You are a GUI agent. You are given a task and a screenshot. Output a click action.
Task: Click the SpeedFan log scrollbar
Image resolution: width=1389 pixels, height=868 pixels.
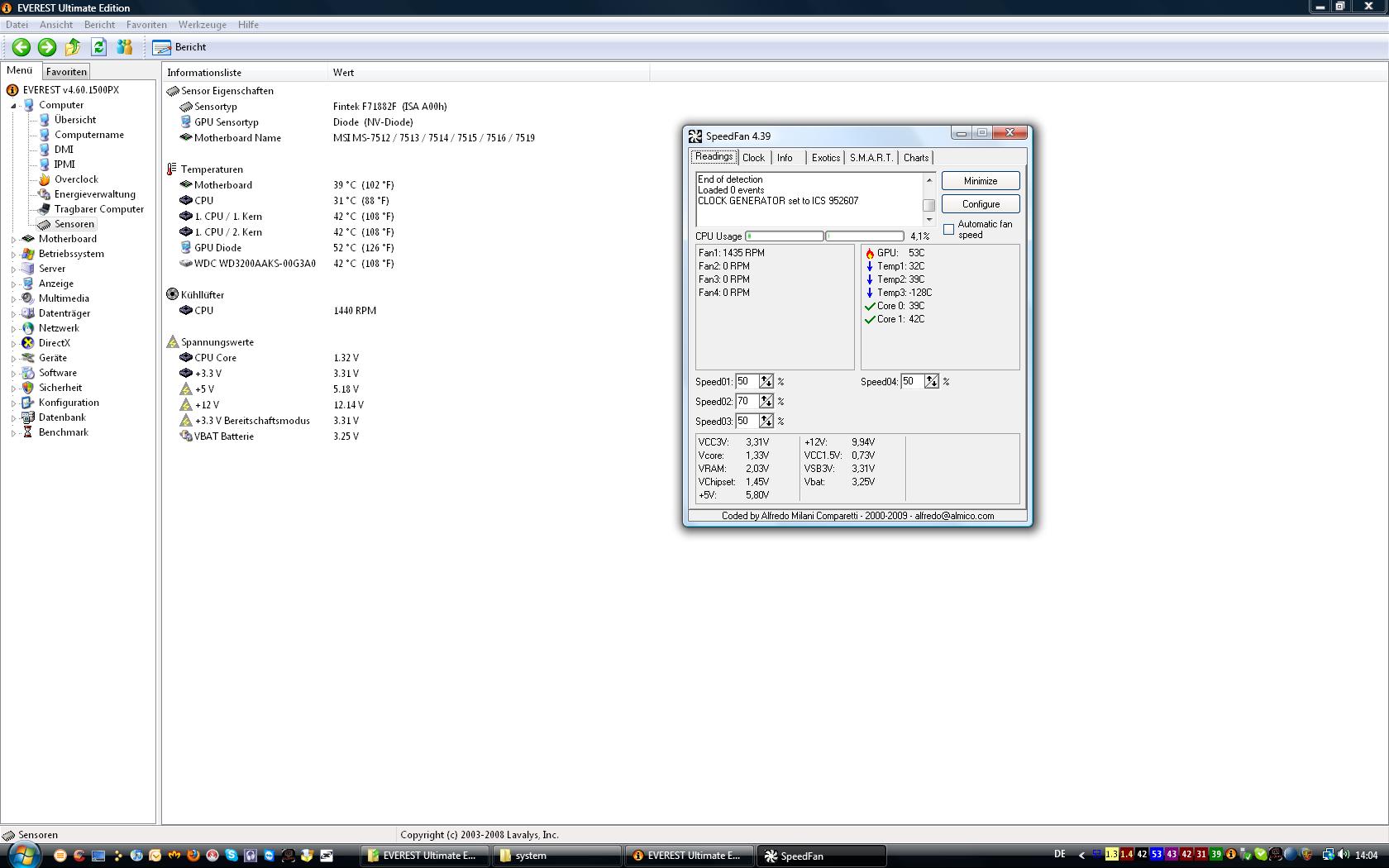pyautogui.click(x=929, y=199)
